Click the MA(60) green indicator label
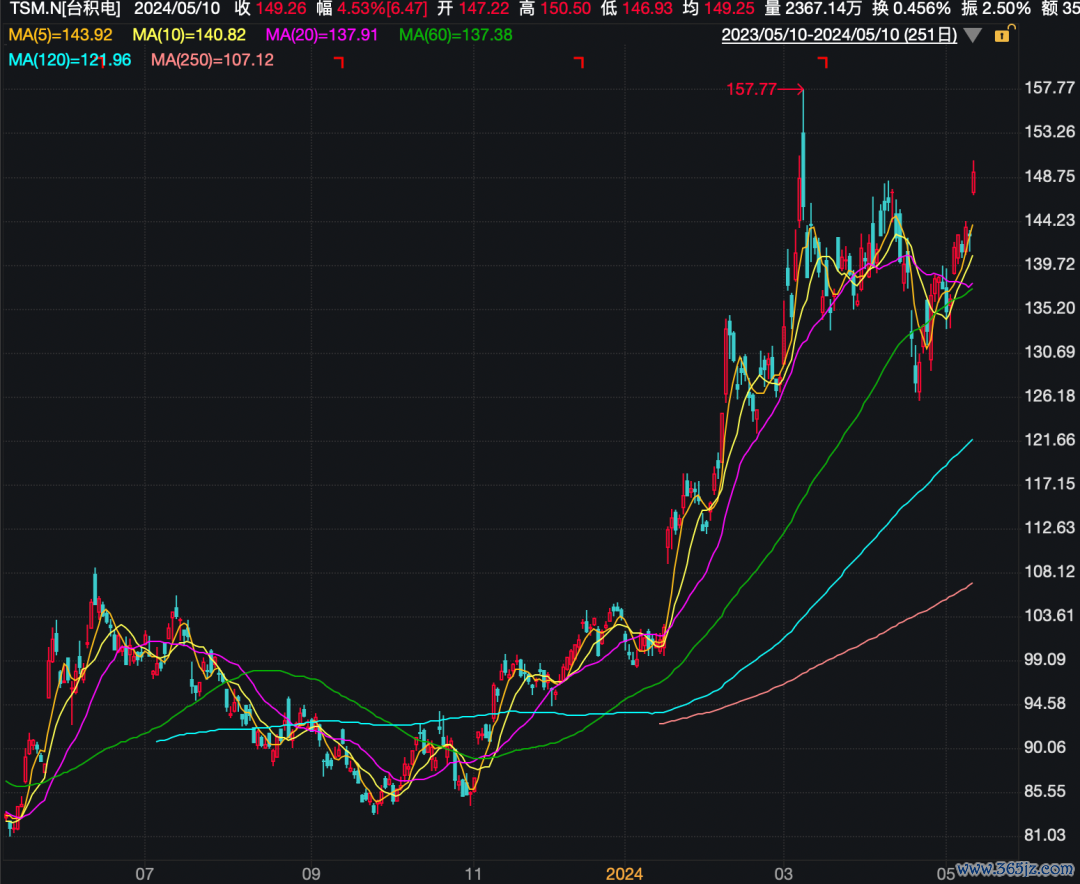 [x=455, y=35]
